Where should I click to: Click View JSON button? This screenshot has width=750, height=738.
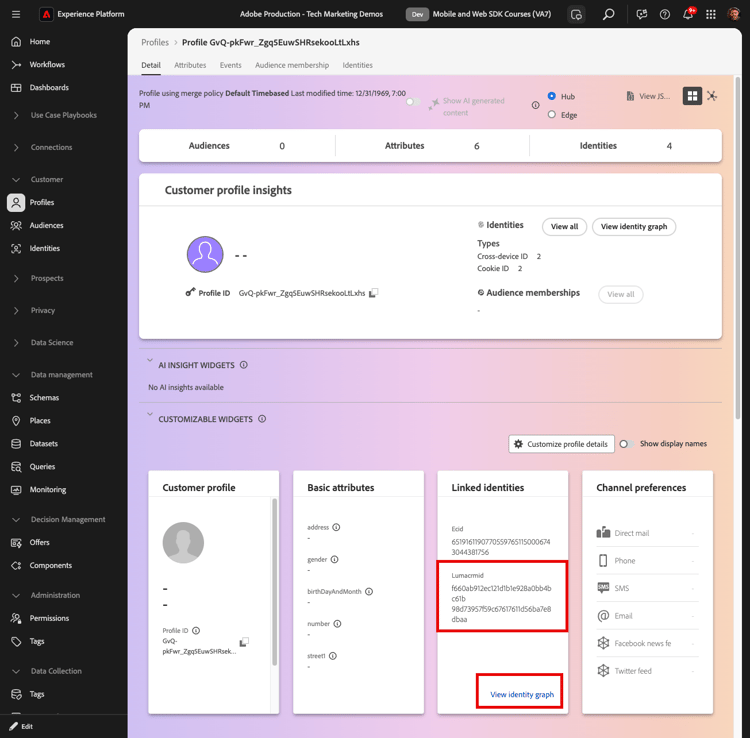[648, 96]
